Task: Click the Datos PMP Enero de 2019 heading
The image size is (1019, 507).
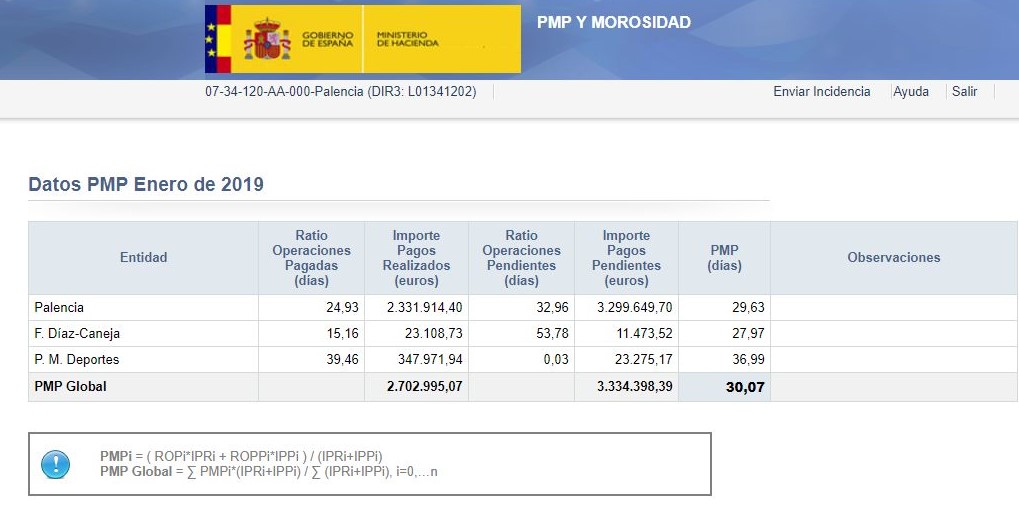Action: [x=146, y=185]
